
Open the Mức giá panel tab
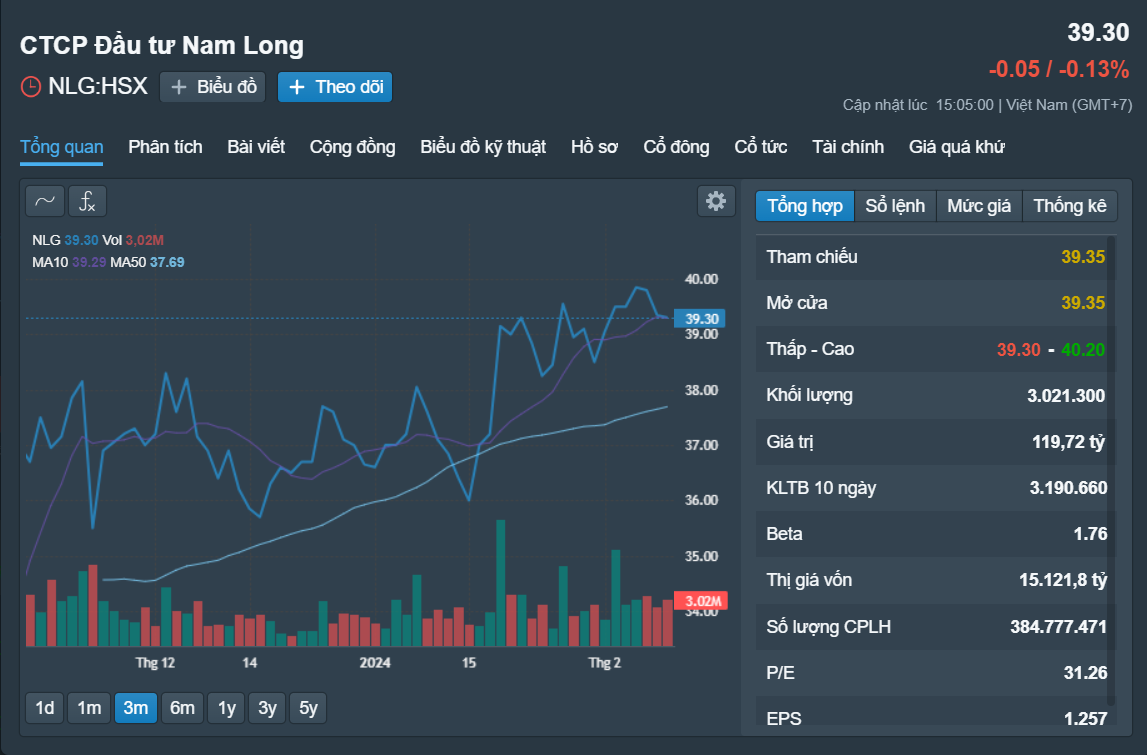pyautogui.click(x=979, y=206)
